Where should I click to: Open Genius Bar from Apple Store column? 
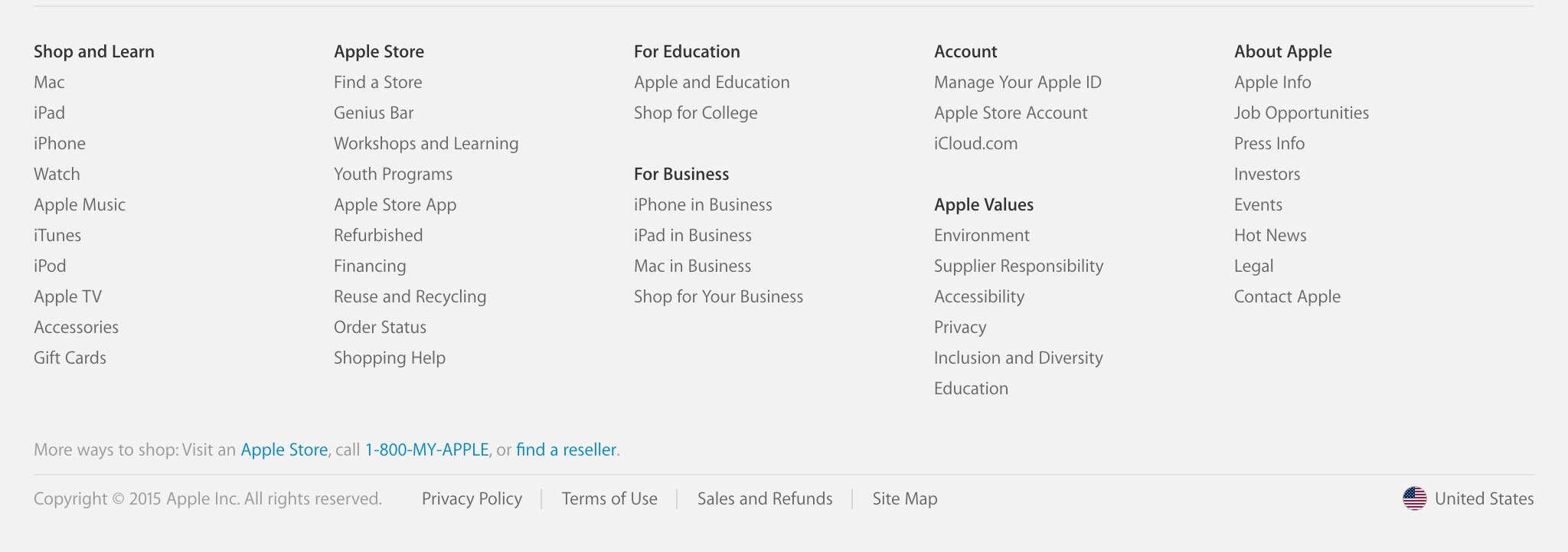tap(374, 113)
